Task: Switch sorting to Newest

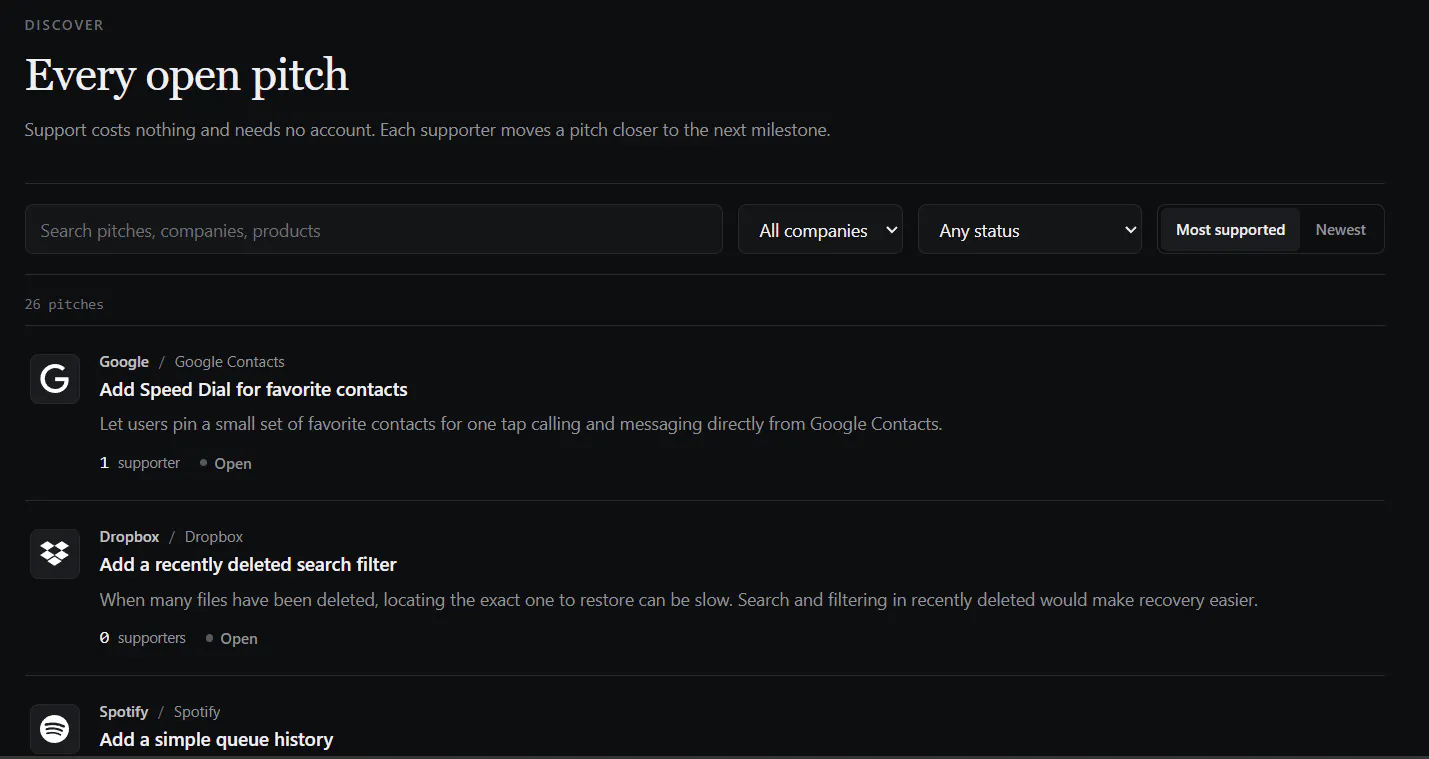Action: point(1340,230)
